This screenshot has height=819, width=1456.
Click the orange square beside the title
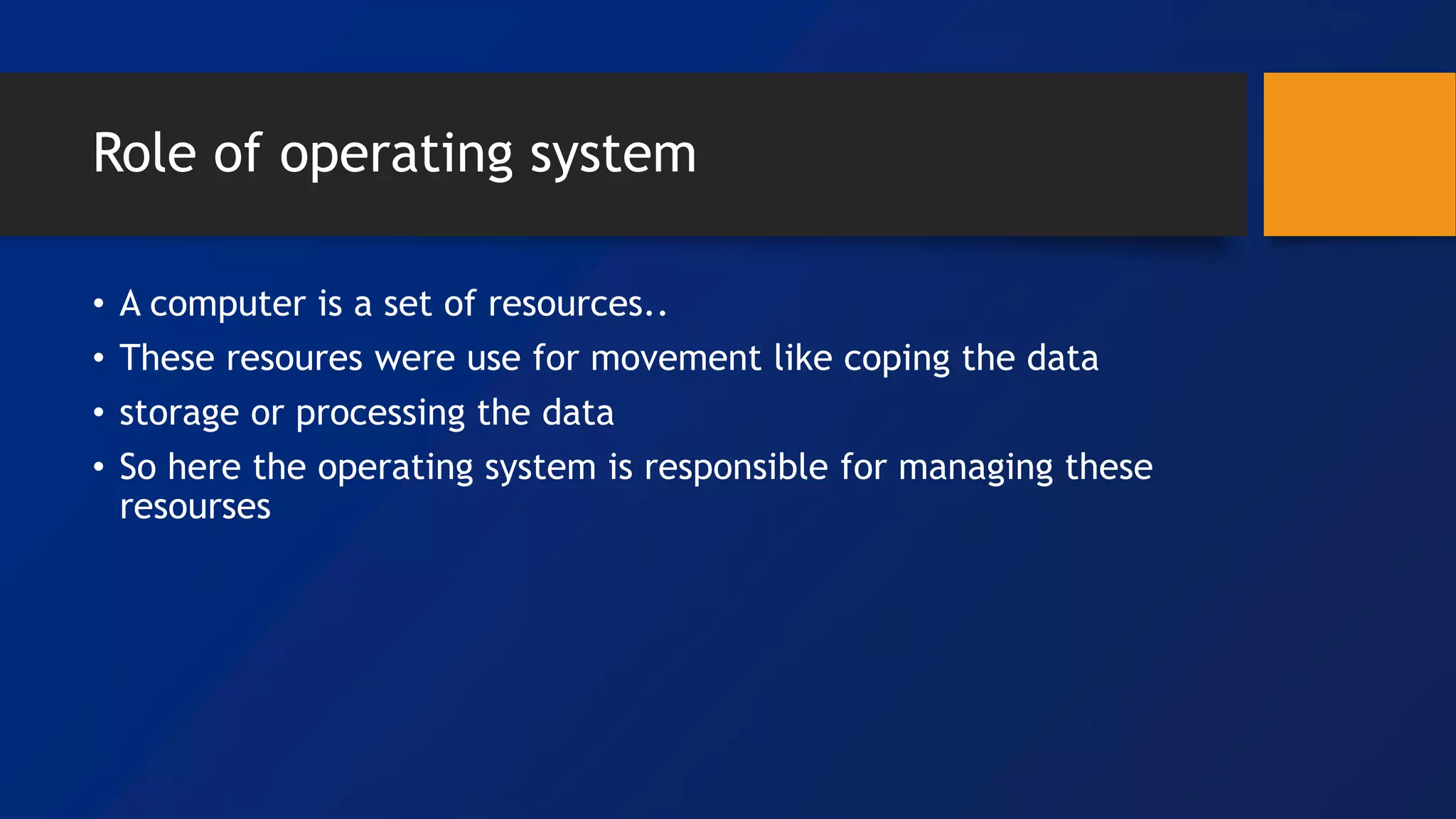pyautogui.click(x=1359, y=154)
